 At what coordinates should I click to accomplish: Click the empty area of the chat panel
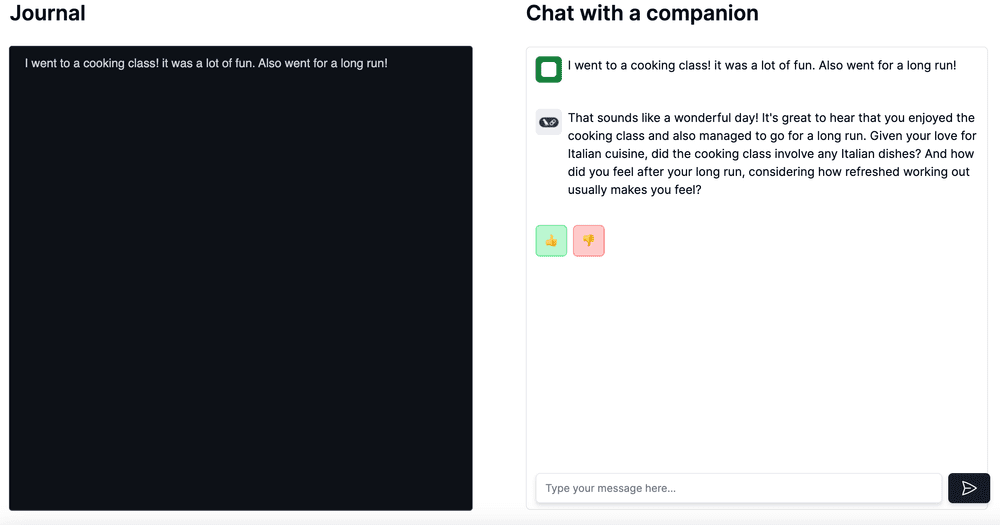(x=756, y=364)
